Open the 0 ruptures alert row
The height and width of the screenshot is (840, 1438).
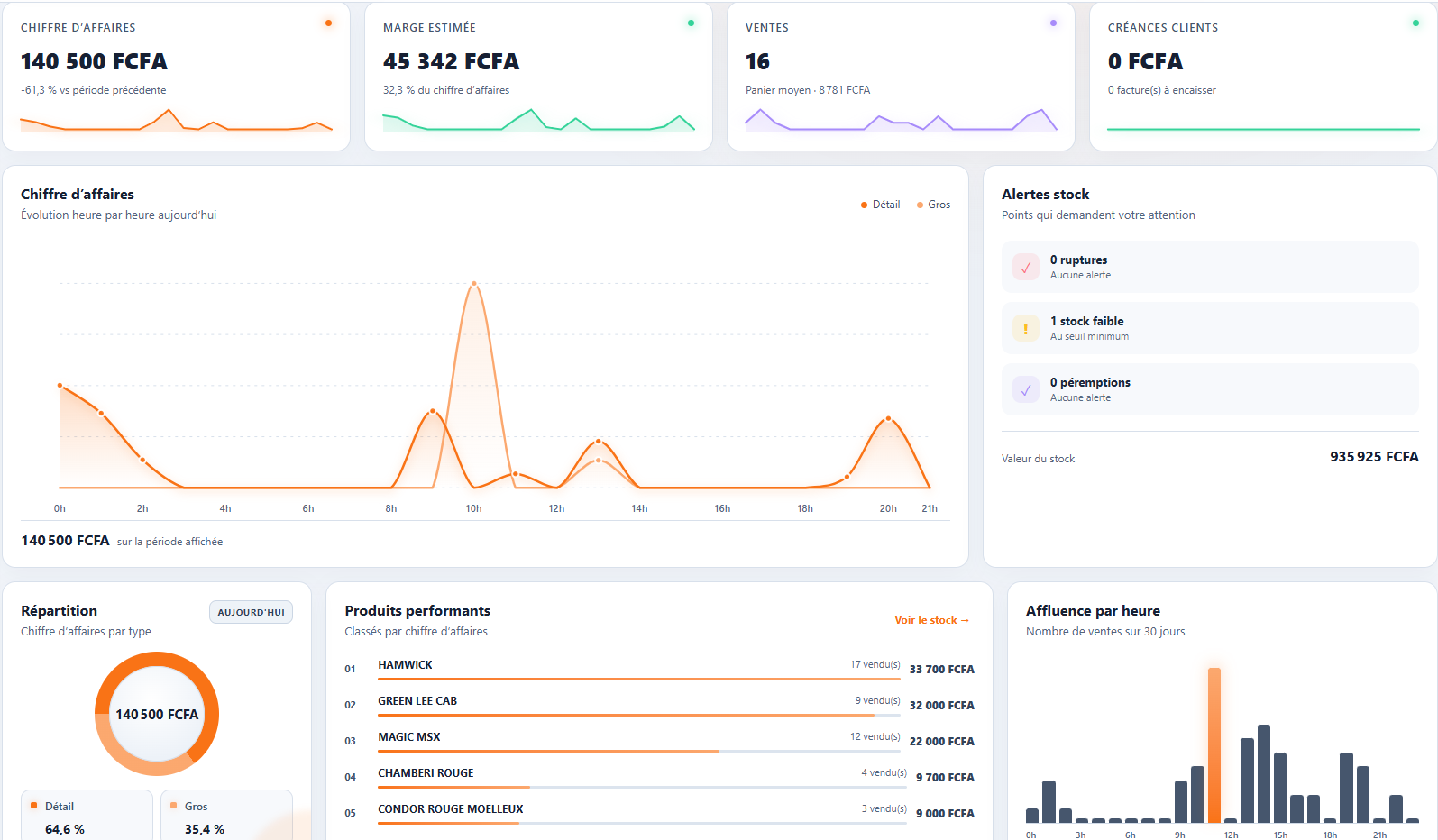(x=1210, y=267)
